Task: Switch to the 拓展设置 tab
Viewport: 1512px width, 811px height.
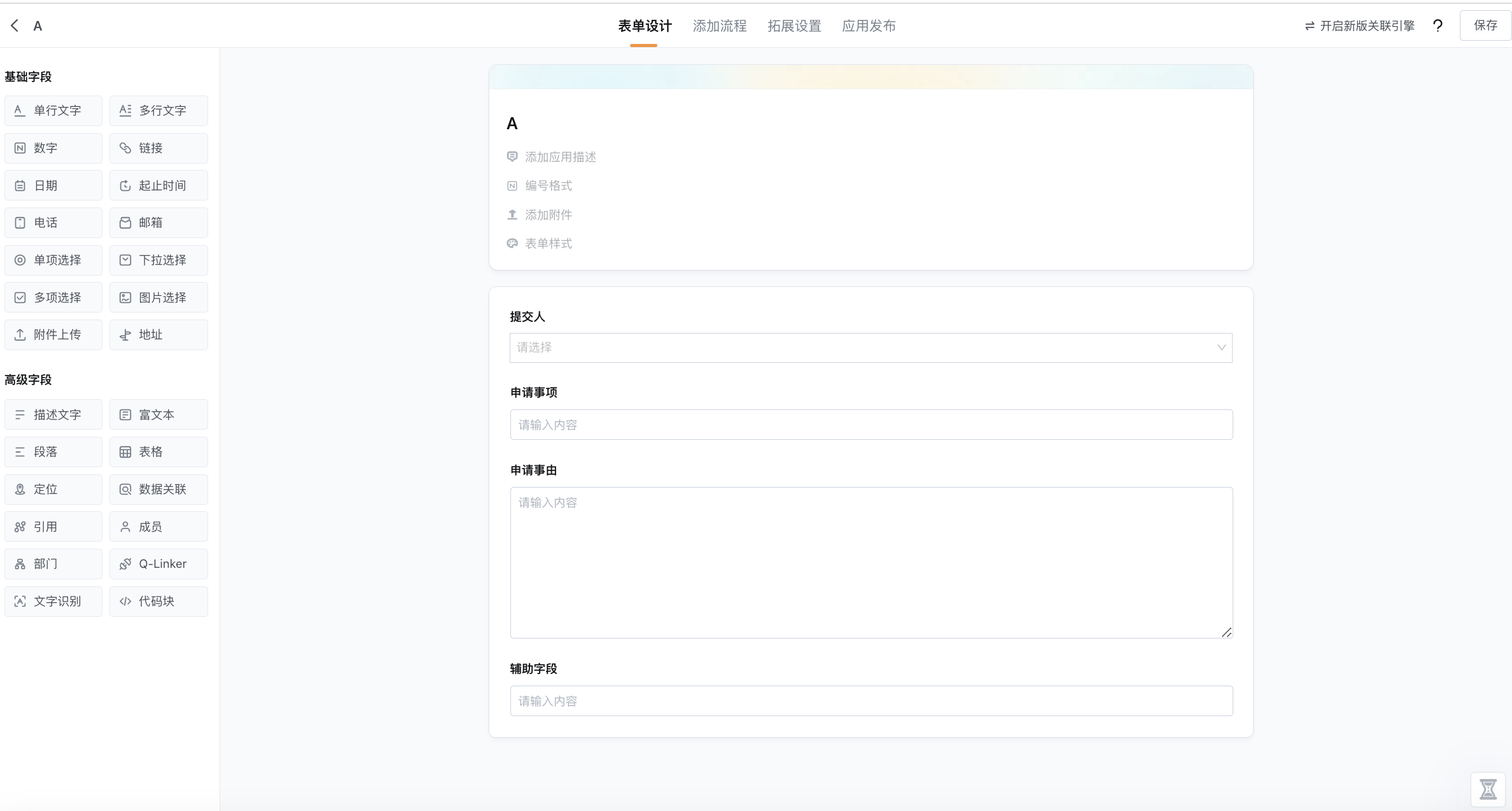Action: click(794, 26)
